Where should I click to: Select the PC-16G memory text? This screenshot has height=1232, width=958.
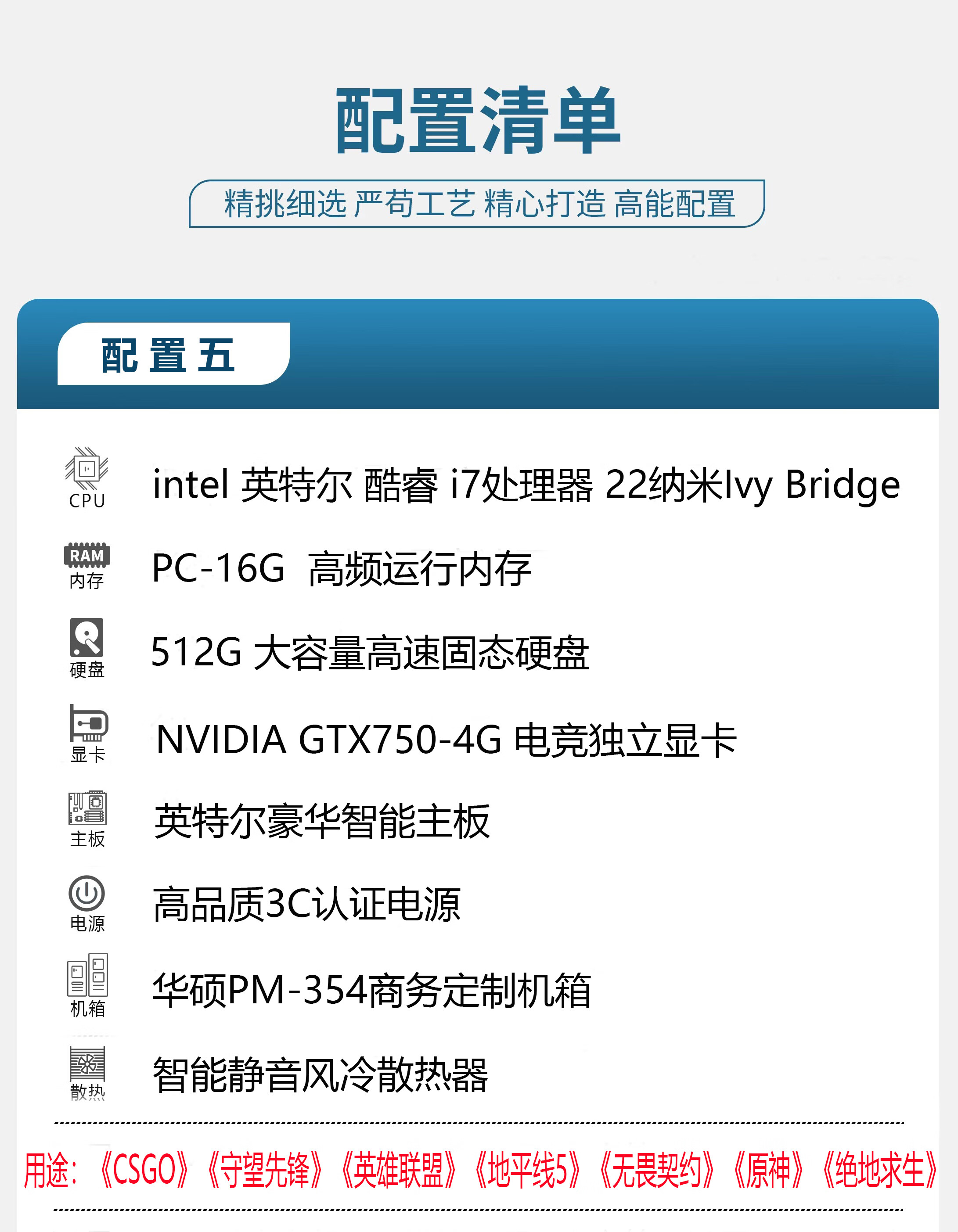click(x=341, y=569)
